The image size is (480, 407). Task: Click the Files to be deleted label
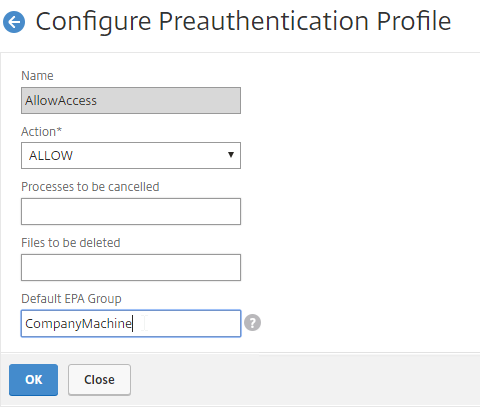pyautogui.click(x=71, y=243)
